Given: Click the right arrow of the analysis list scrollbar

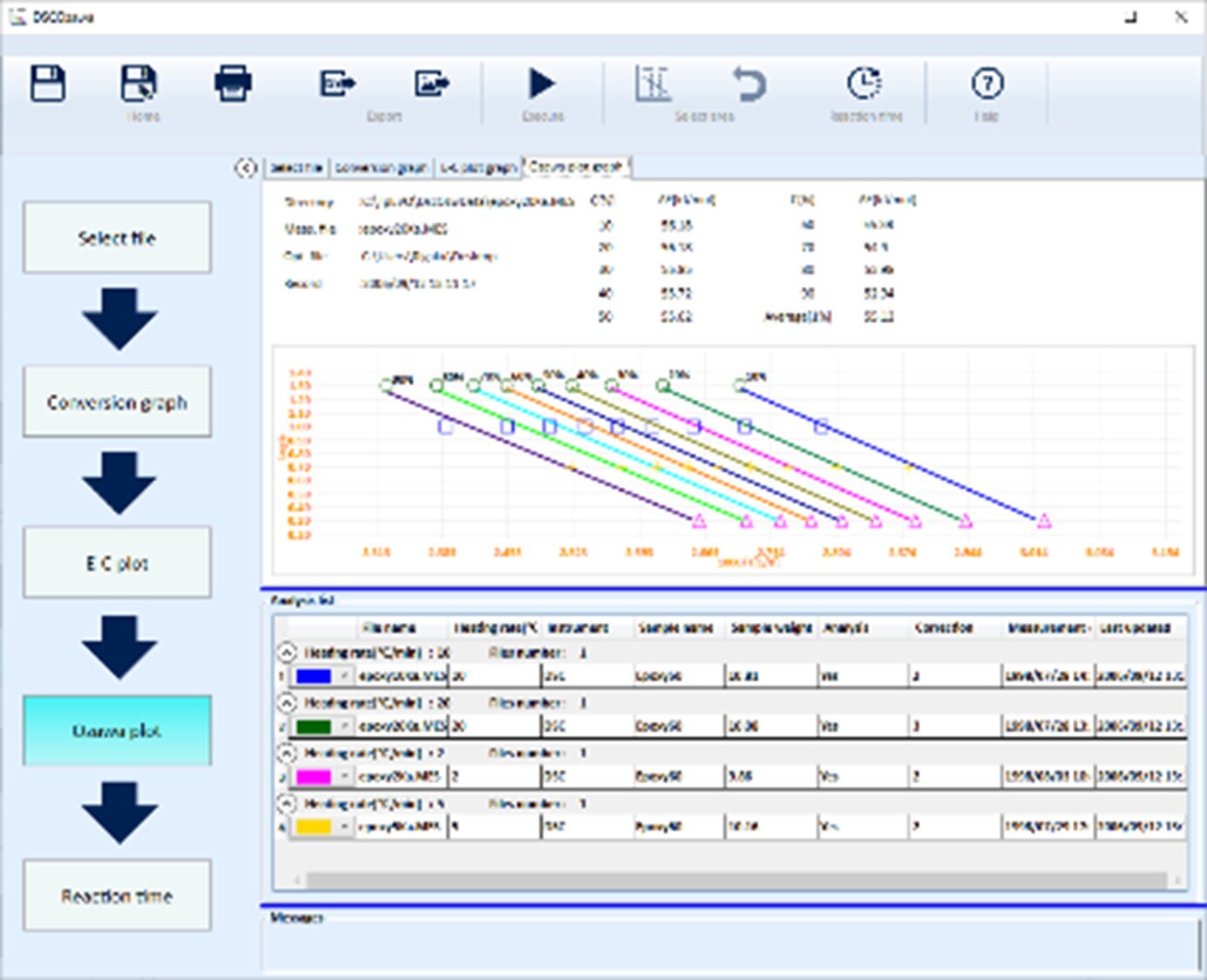Looking at the screenshot, I should pyautogui.click(x=1178, y=881).
